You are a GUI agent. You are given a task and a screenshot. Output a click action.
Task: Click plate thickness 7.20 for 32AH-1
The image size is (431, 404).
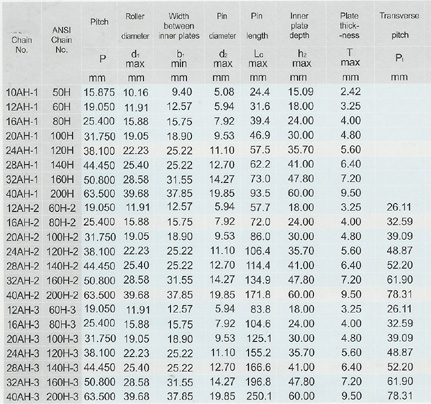351,179
